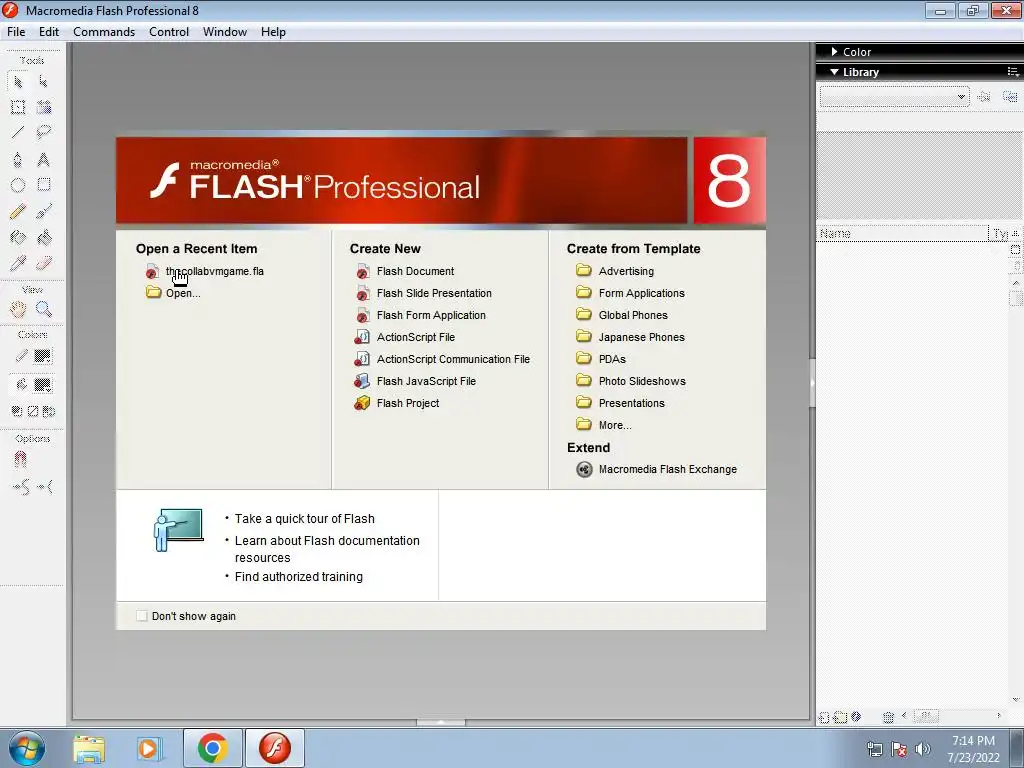Viewport: 1024px width, 768px height.
Task: Select the Pencil tool
Action: [18, 211]
